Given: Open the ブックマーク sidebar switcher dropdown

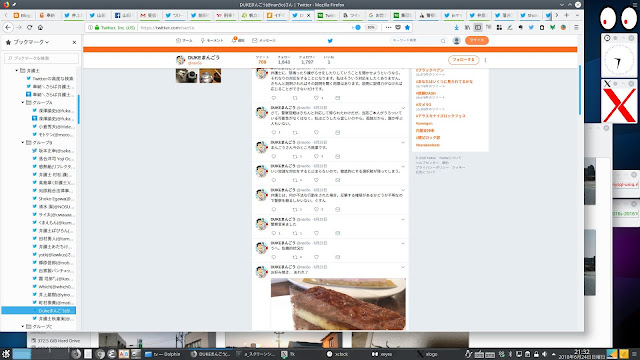Looking at the screenshot, I should pyautogui.click(x=31, y=42).
